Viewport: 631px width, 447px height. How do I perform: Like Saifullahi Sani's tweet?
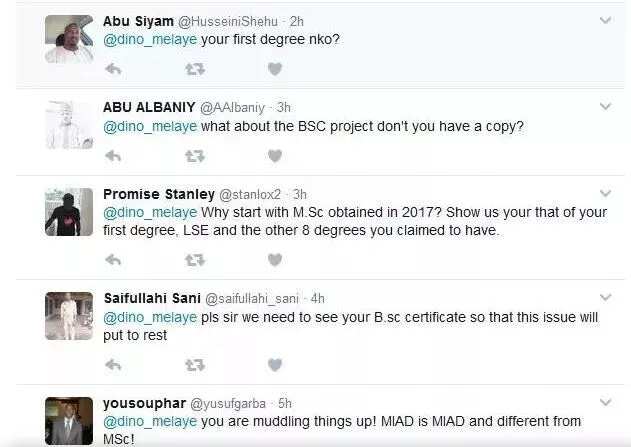pyautogui.click(x=275, y=365)
